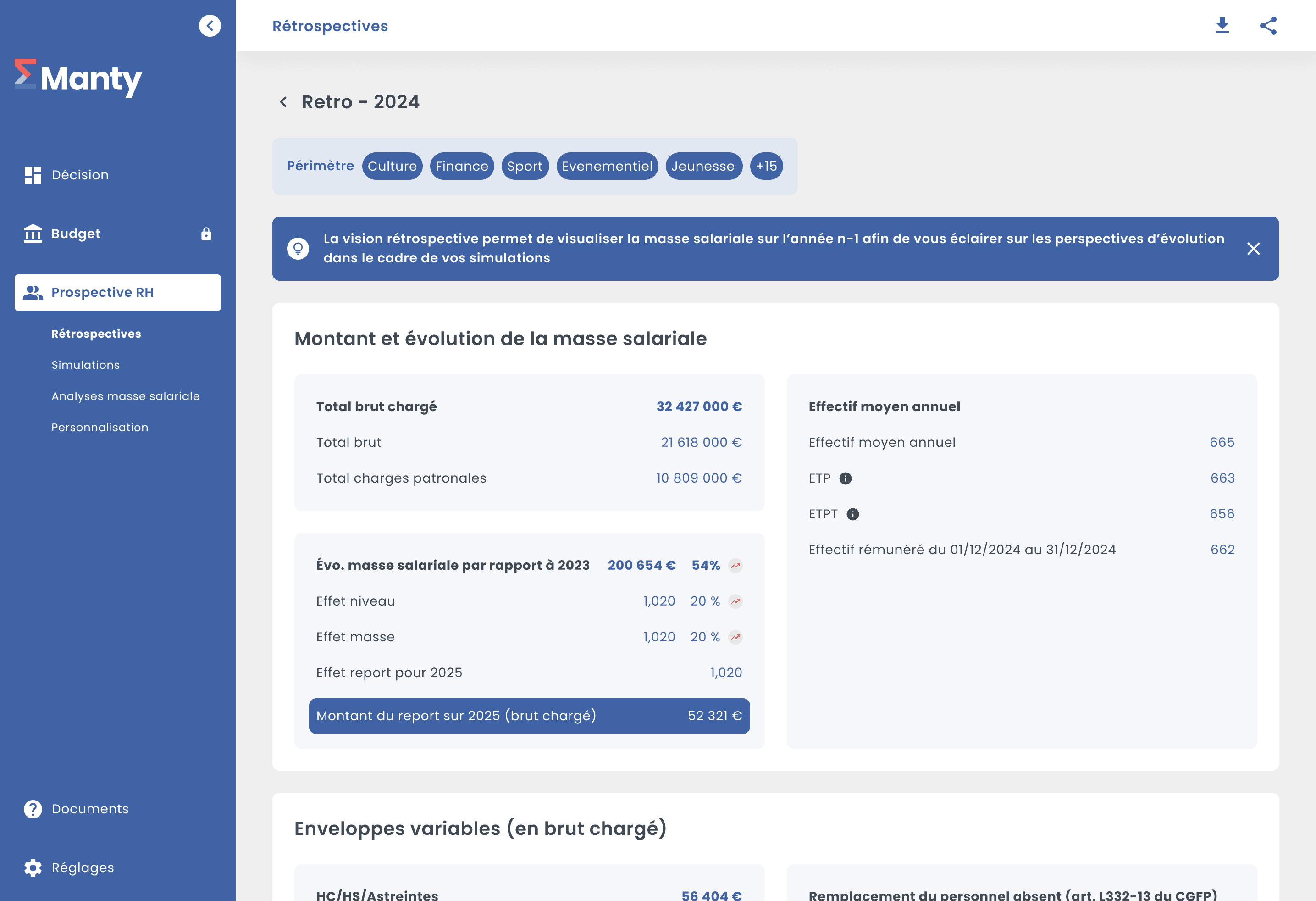Image resolution: width=1316 pixels, height=901 pixels.
Task: Click Effet masse 20 % value
Action: point(705,637)
